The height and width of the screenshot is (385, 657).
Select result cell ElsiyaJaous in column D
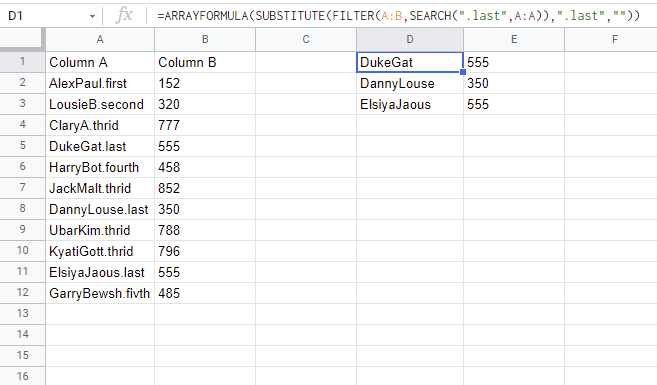(410, 104)
